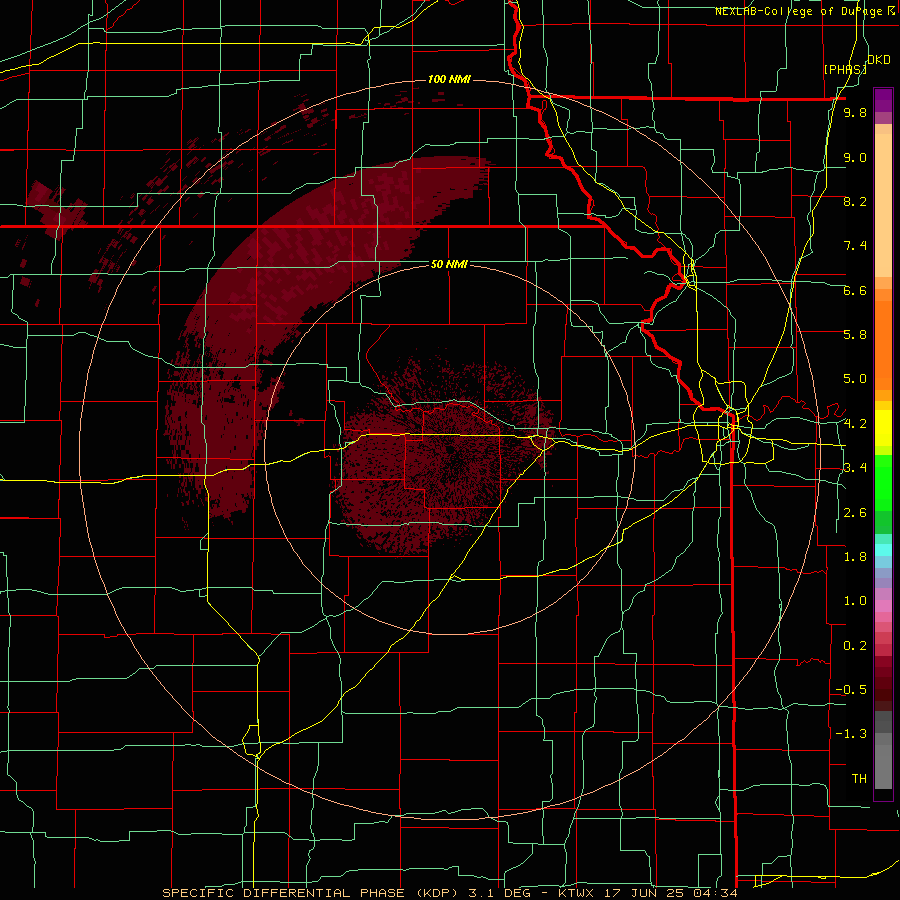The height and width of the screenshot is (900, 900).
Task: Select the bottom KDP product caption text
Action: coord(449,893)
